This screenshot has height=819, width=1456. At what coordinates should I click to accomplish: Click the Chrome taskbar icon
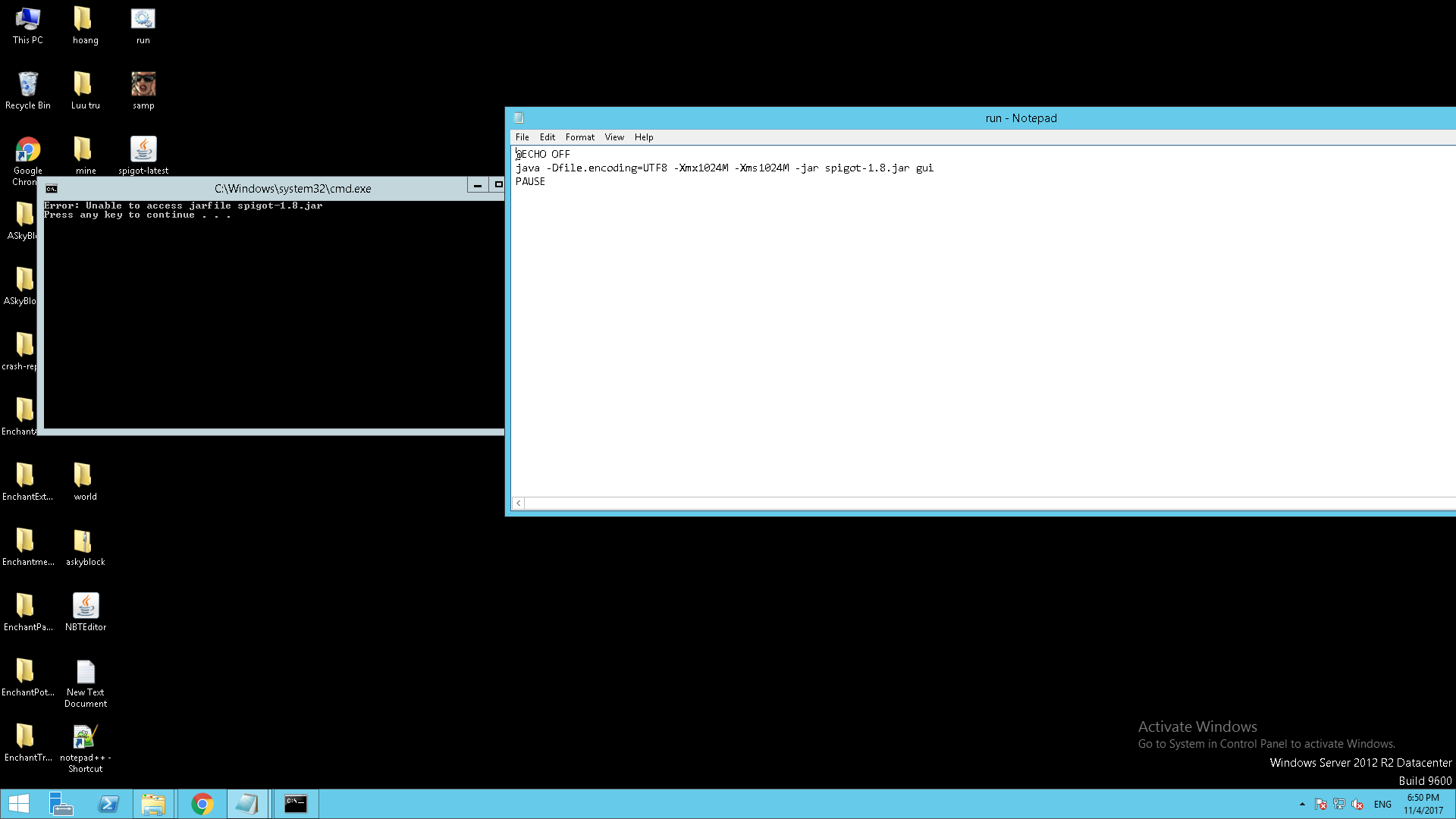pyautogui.click(x=202, y=804)
